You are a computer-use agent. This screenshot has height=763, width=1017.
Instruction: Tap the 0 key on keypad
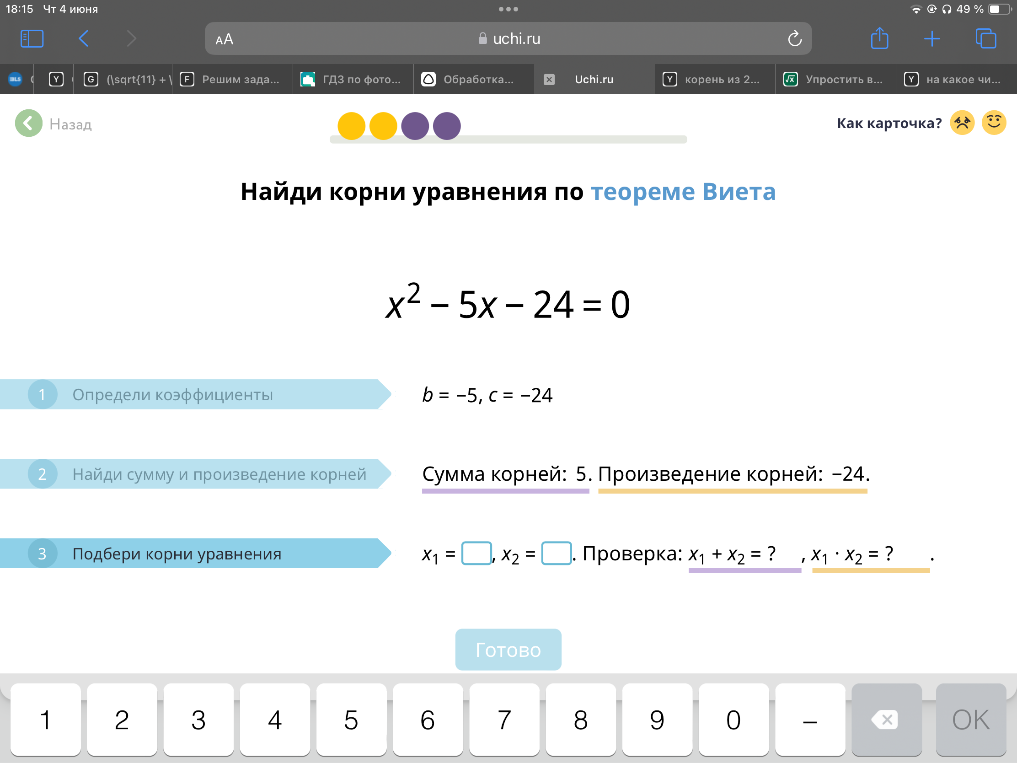point(734,720)
